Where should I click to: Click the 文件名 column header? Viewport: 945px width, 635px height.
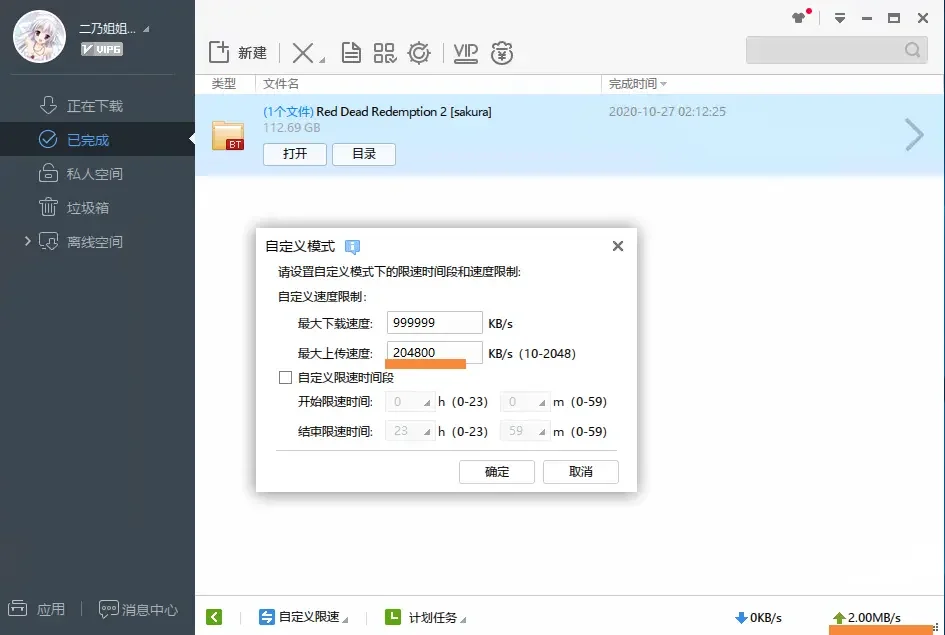281,84
